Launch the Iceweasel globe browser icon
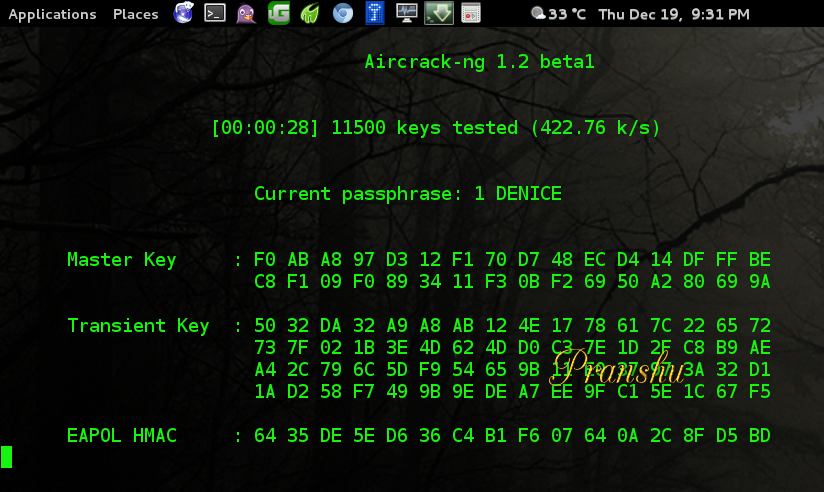 (183, 13)
